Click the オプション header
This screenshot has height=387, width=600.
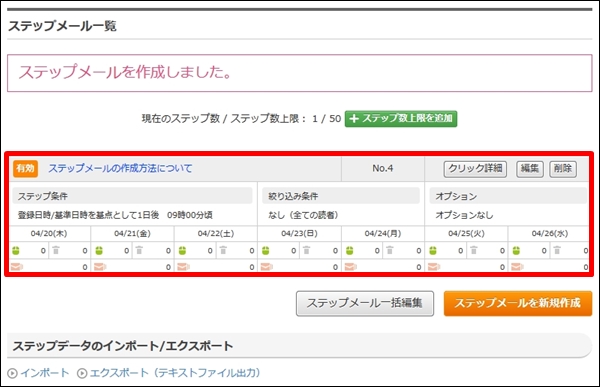[x=508, y=196]
